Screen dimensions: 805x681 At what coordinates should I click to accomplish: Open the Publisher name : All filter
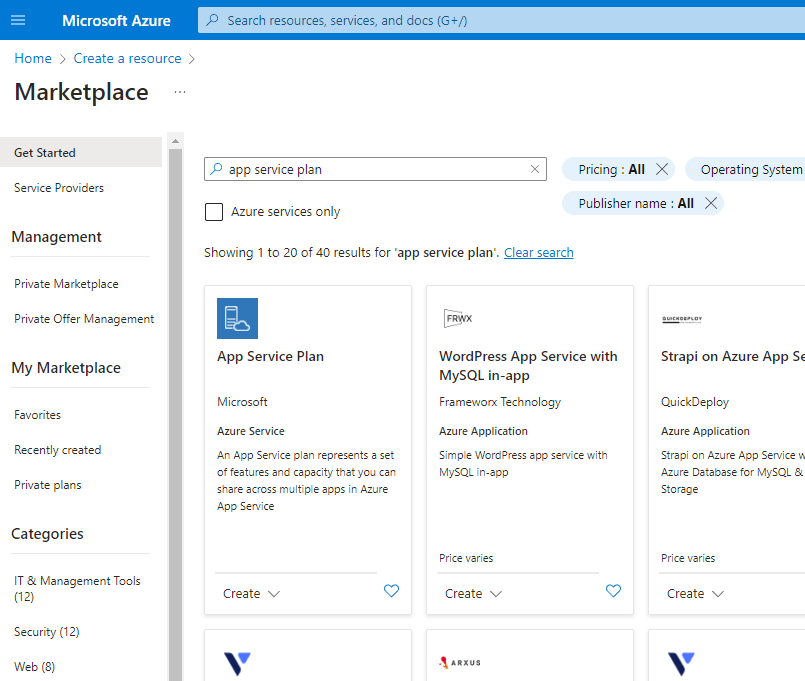tap(636, 203)
